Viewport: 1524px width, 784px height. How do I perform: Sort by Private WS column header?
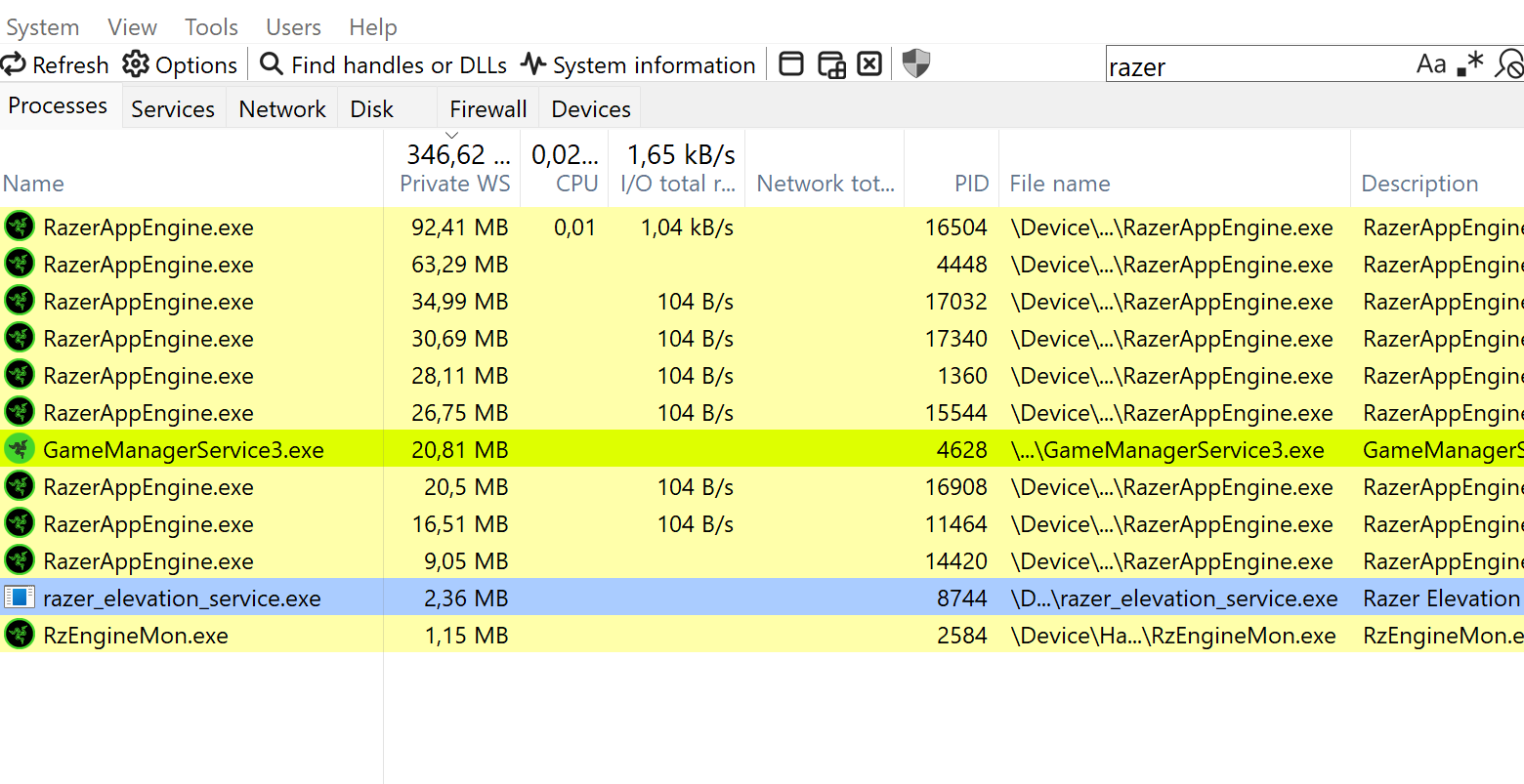[452, 168]
